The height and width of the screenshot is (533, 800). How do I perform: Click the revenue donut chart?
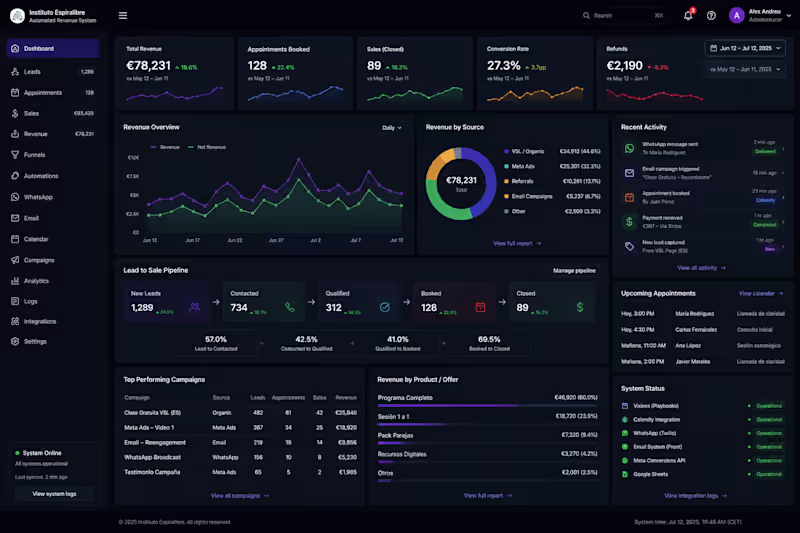coord(461,184)
